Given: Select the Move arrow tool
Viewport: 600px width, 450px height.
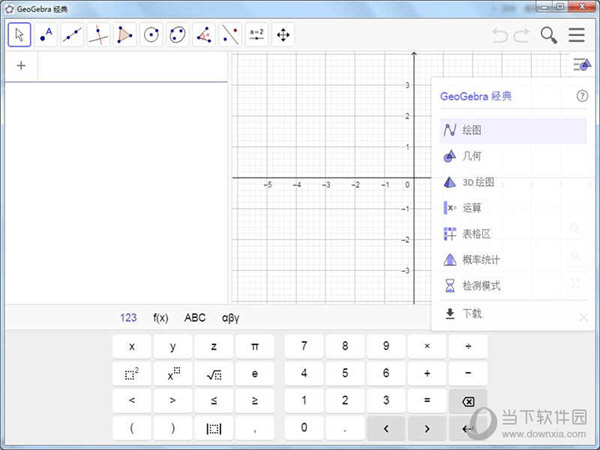Looking at the screenshot, I should [20, 35].
